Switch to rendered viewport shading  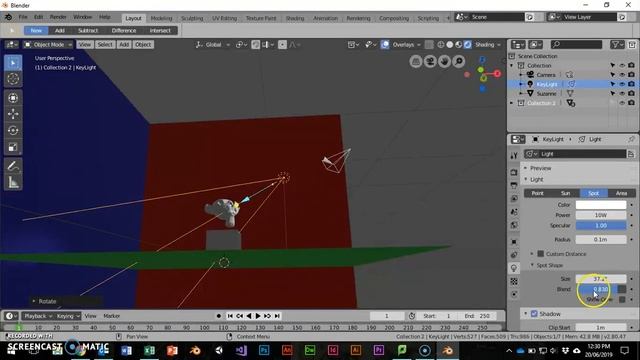(x=468, y=44)
